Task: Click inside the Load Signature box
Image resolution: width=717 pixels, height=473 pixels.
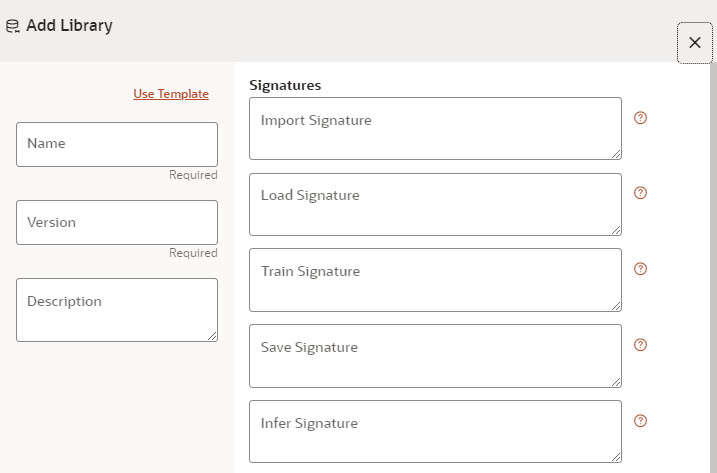Action: [435, 204]
